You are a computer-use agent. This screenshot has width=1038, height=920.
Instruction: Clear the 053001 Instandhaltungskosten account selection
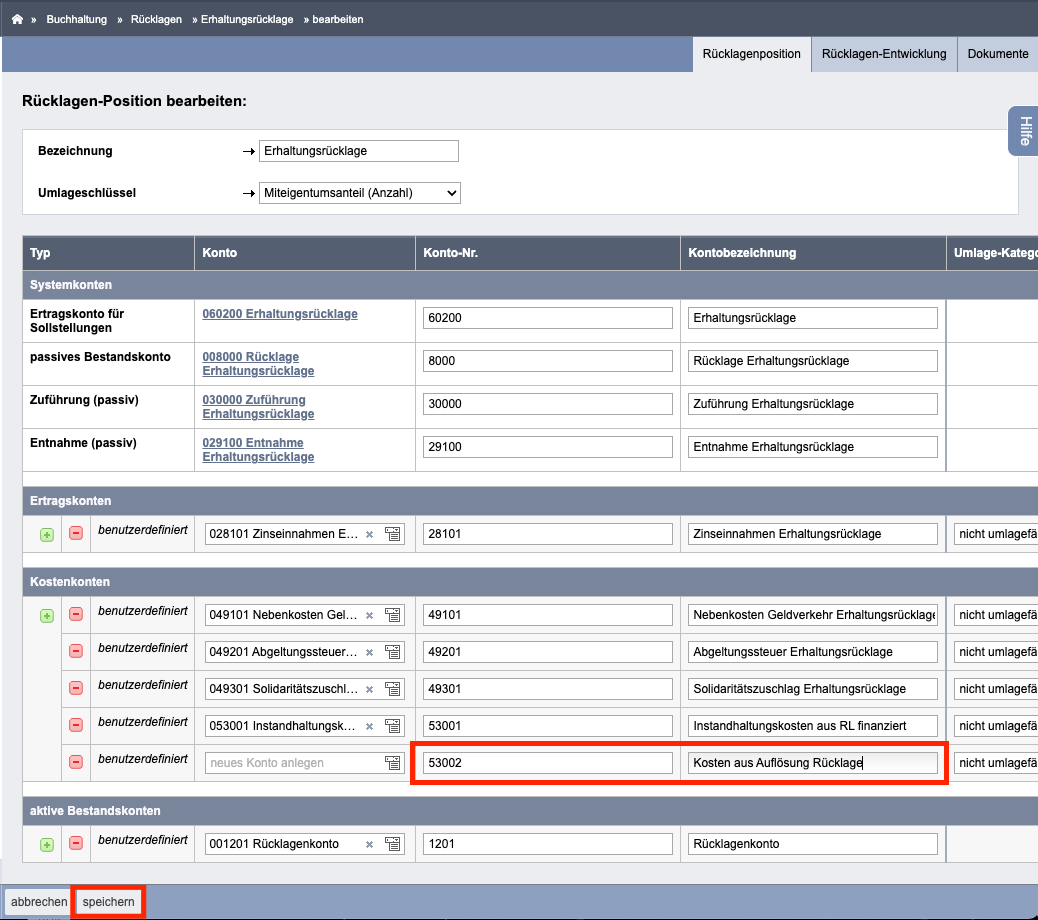pos(369,726)
